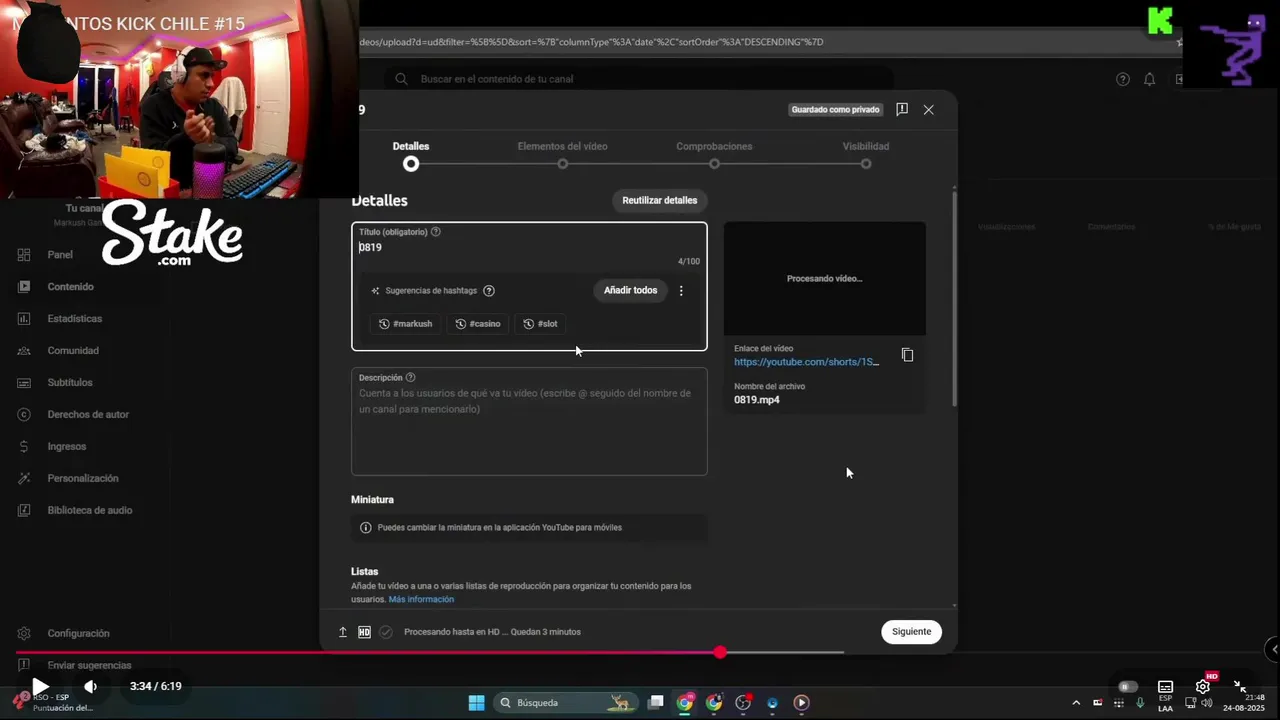Mute the video player volume
This screenshot has height=720, width=1280.
tap(90, 686)
